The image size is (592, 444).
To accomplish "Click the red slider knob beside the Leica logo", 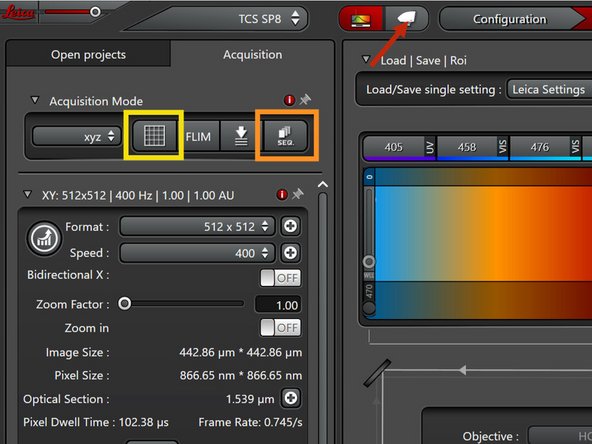I will (95, 12).
